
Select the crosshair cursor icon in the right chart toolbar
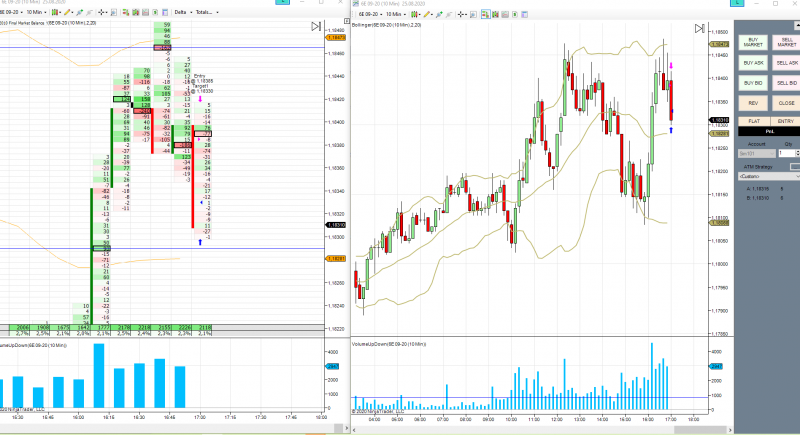(x=460, y=14)
